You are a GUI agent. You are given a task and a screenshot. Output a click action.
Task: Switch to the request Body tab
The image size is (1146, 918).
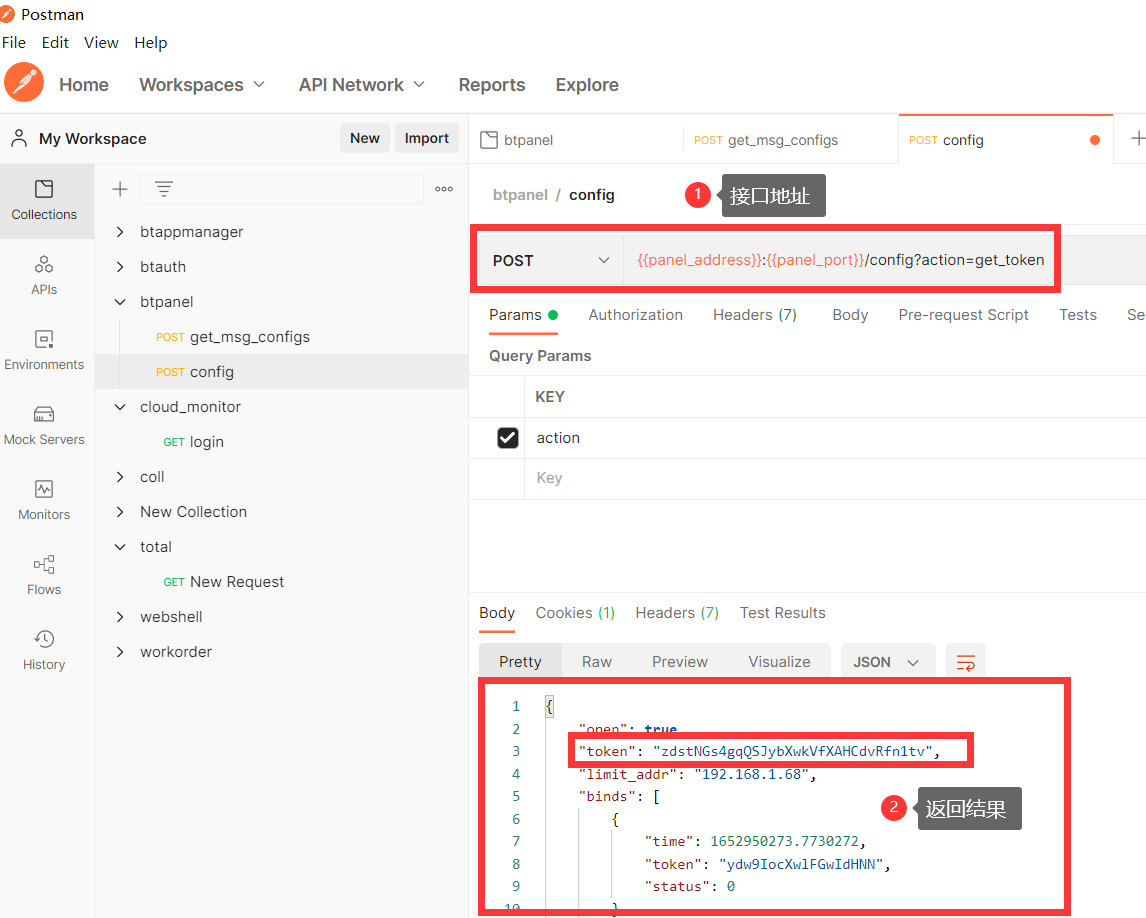click(850, 315)
